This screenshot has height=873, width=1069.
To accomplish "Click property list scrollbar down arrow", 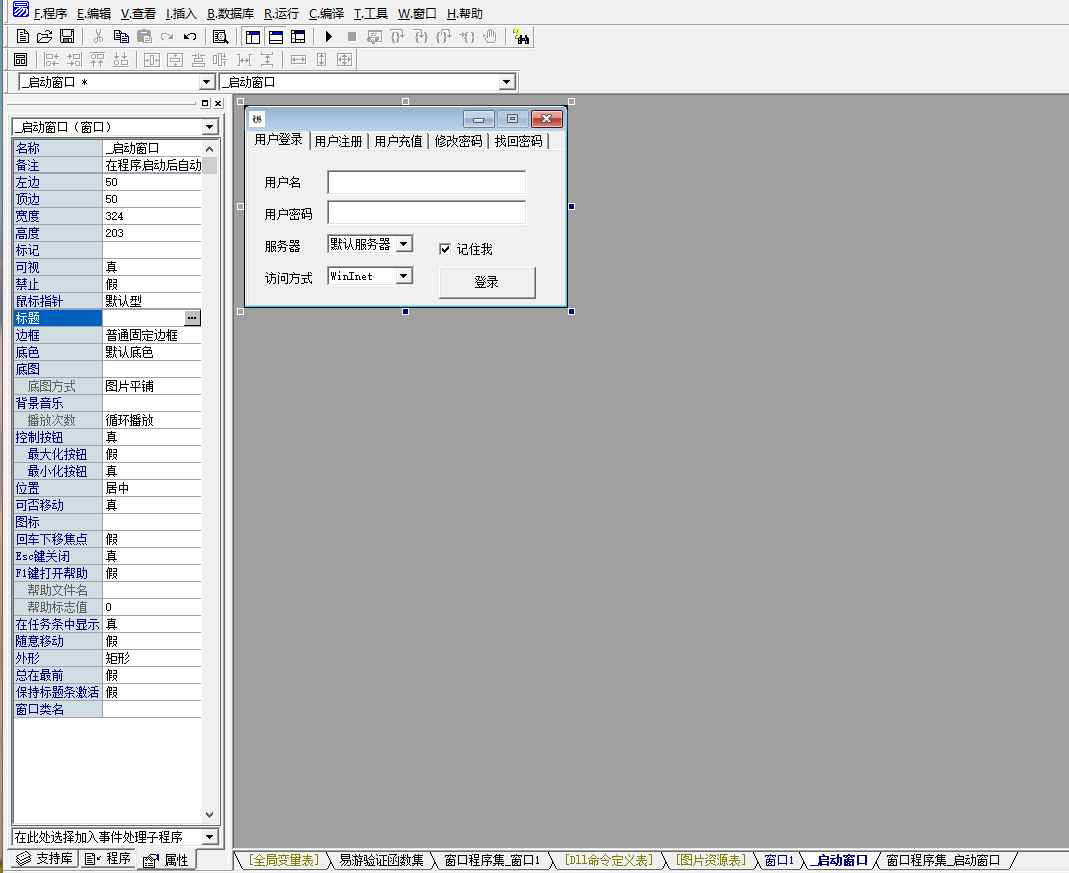I will pyautogui.click(x=209, y=814).
